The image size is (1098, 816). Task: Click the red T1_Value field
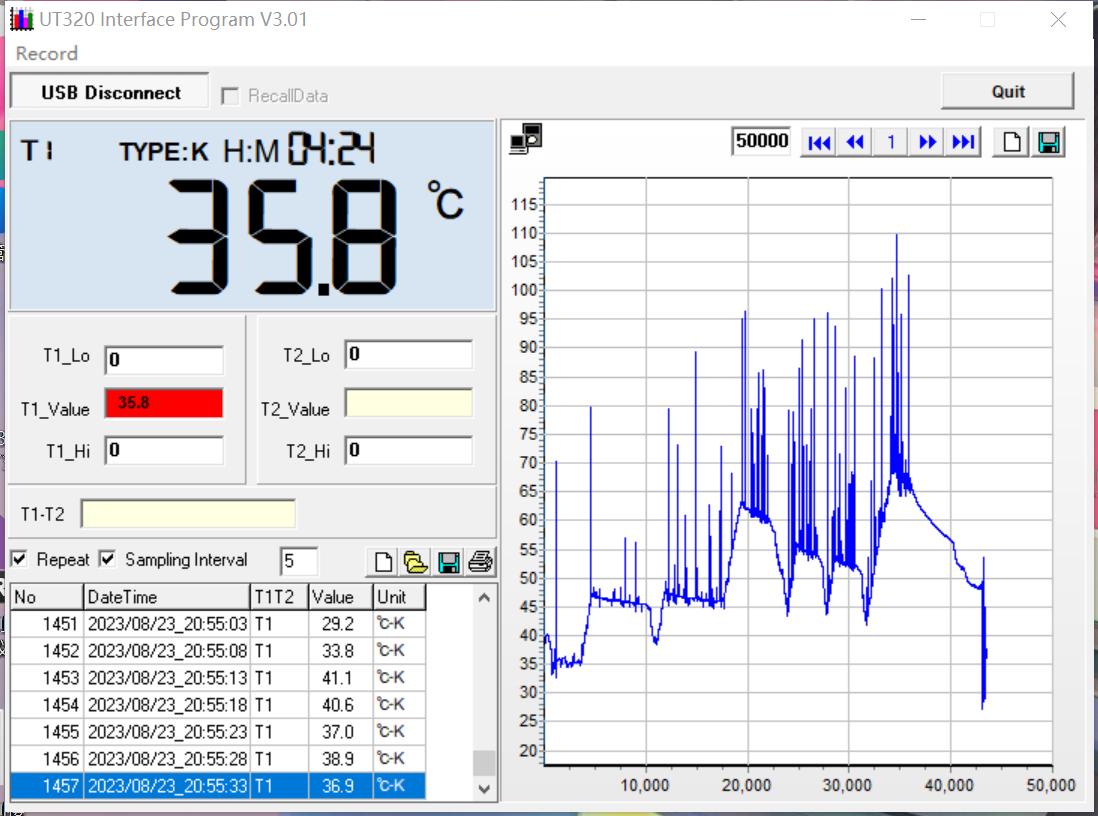tap(164, 403)
